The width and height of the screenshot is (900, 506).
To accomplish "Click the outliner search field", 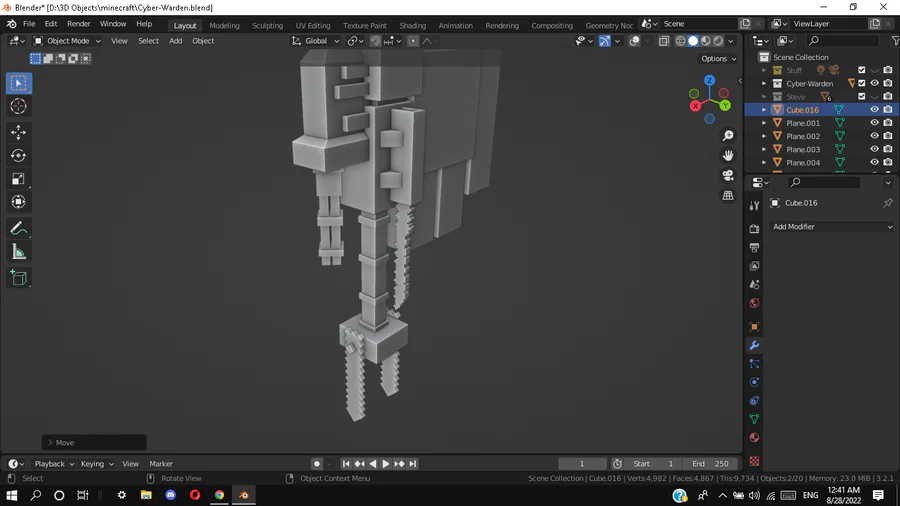I will coord(843,41).
